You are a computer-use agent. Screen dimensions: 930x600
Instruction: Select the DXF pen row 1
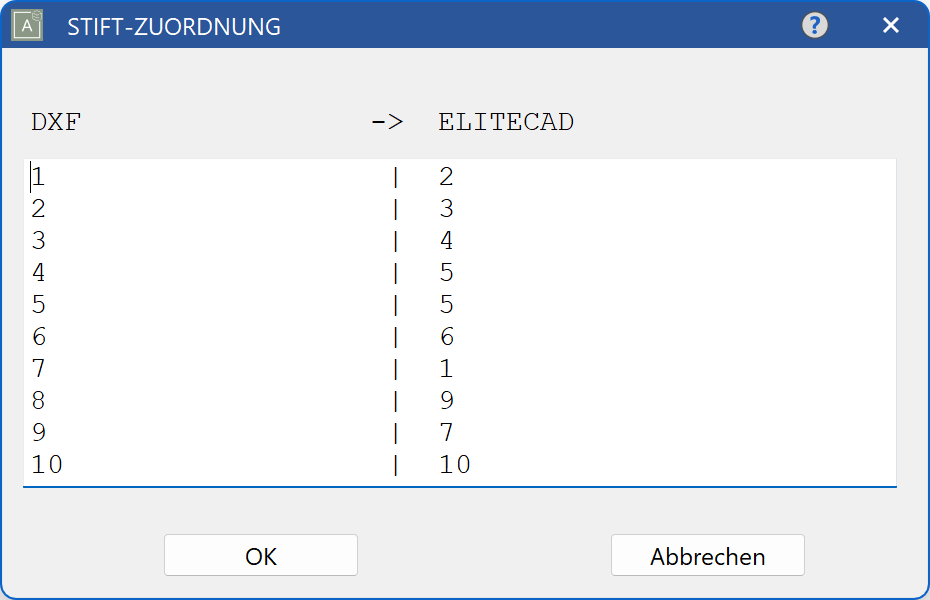200,176
